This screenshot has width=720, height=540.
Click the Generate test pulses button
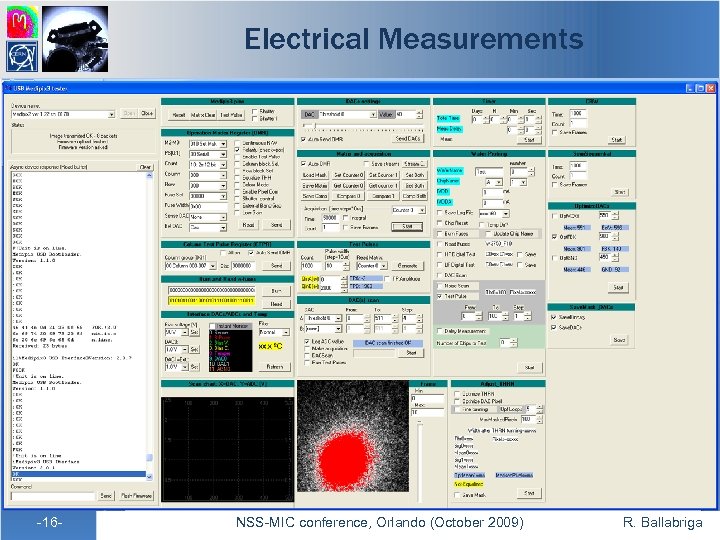click(x=407, y=266)
